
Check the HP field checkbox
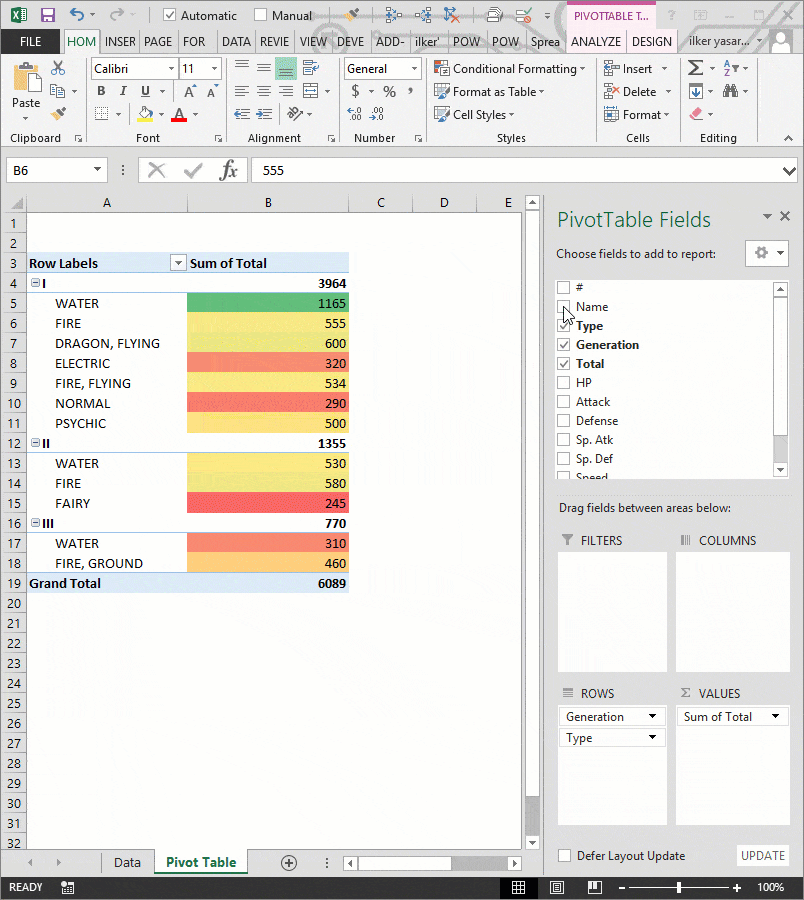[x=563, y=382]
